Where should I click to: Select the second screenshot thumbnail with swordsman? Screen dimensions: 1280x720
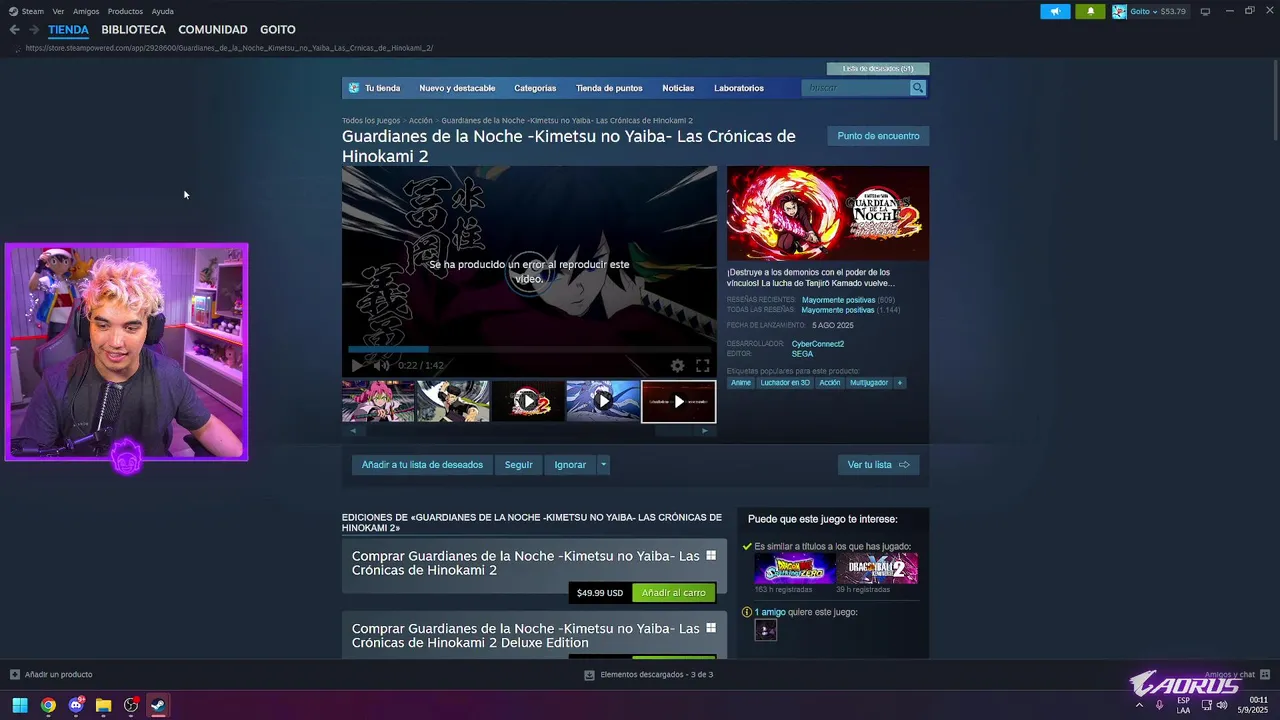click(x=453, y=401)
